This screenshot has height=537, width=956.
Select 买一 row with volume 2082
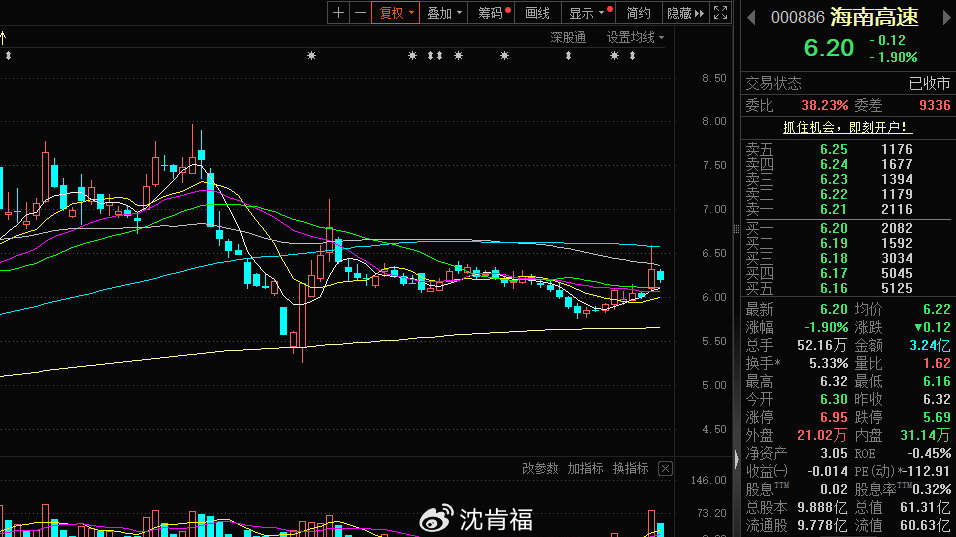click(848, 229)
